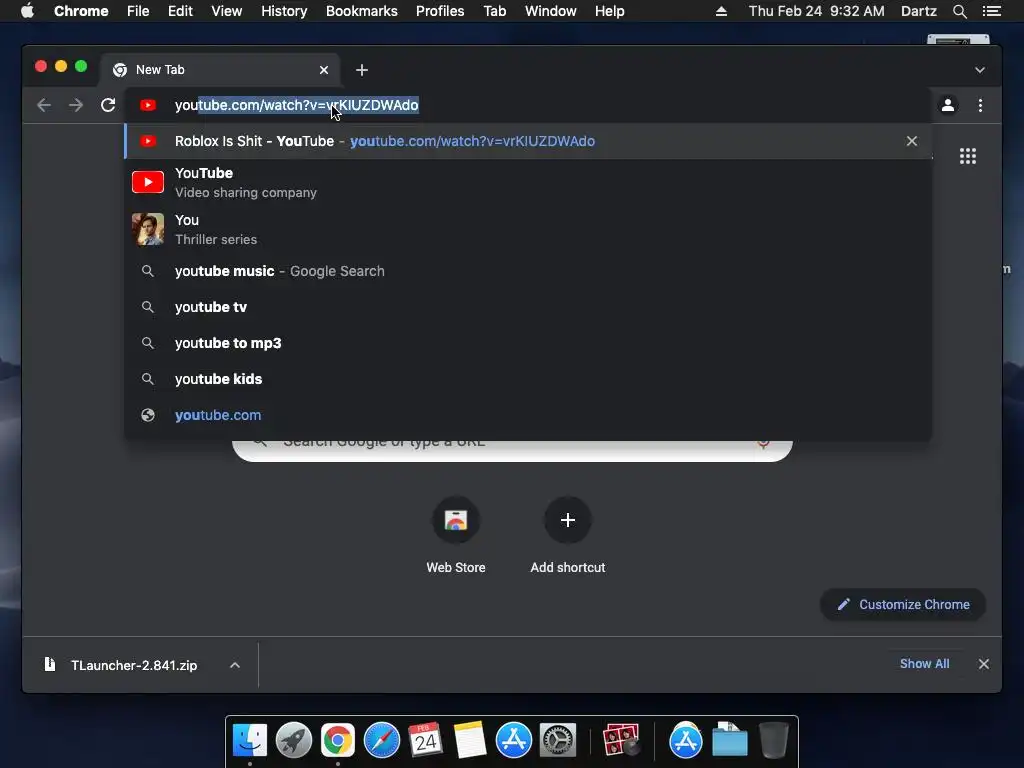Expand the TLauncher download options chevron
Viewport: 1024px width, 768px height.
(234, 665)
